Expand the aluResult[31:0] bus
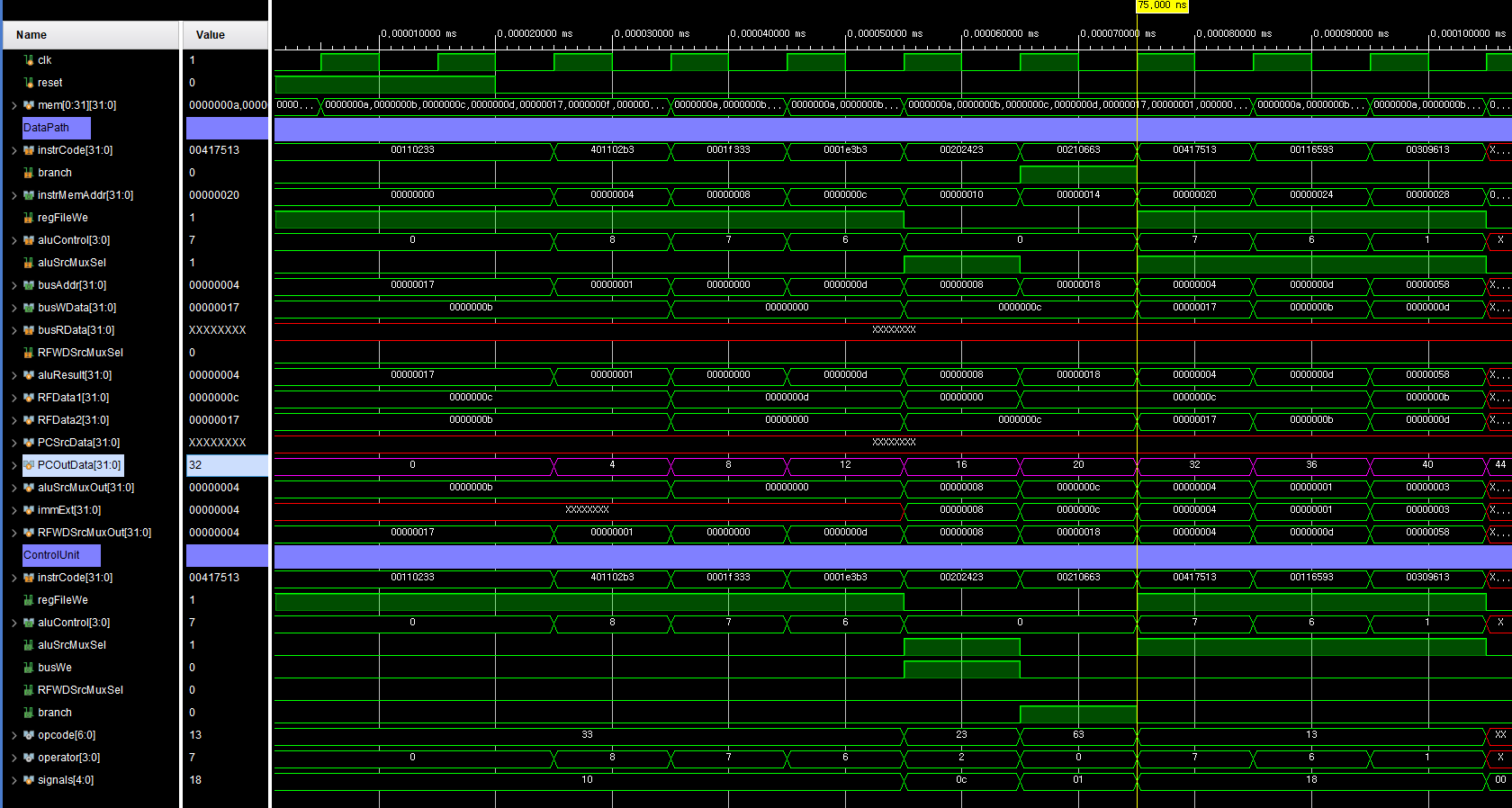1512x808 pixels. pos(14,375)
